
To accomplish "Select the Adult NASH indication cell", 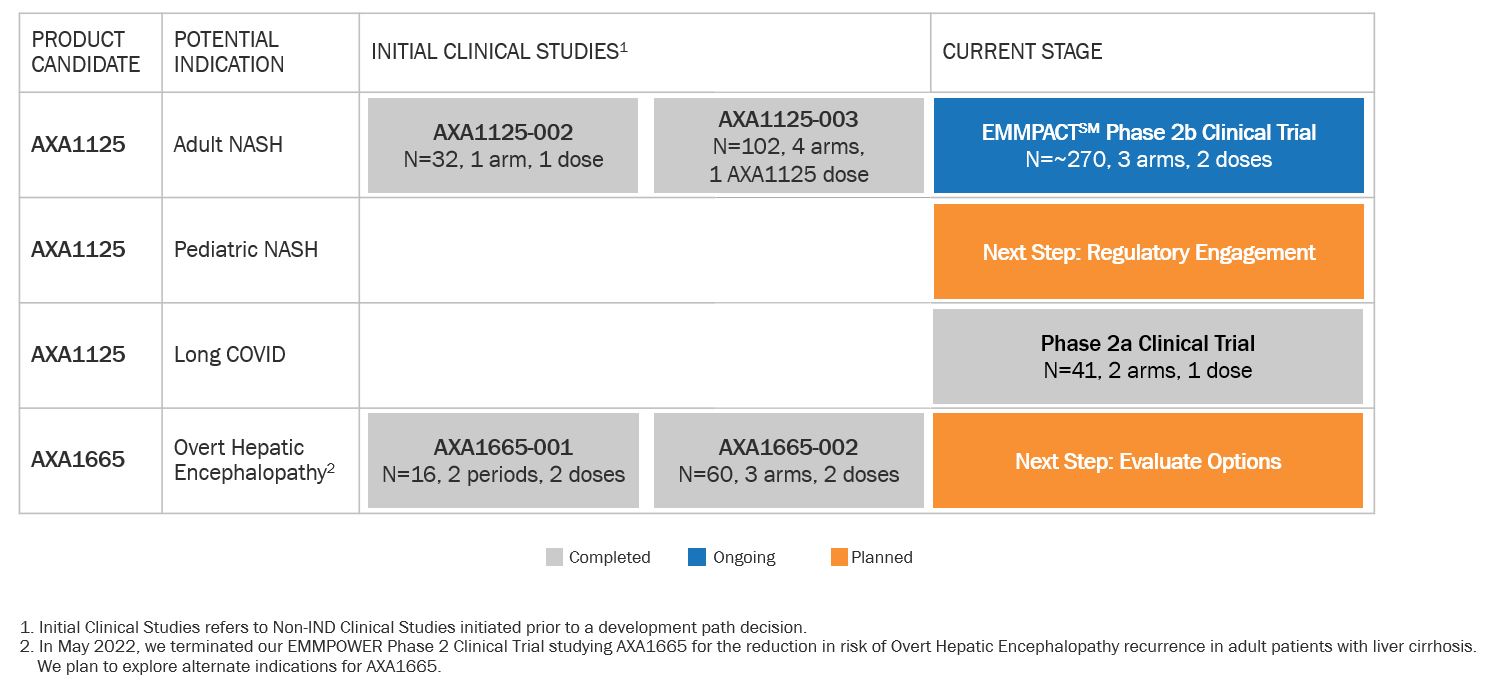I will click(x=228, y=144).
